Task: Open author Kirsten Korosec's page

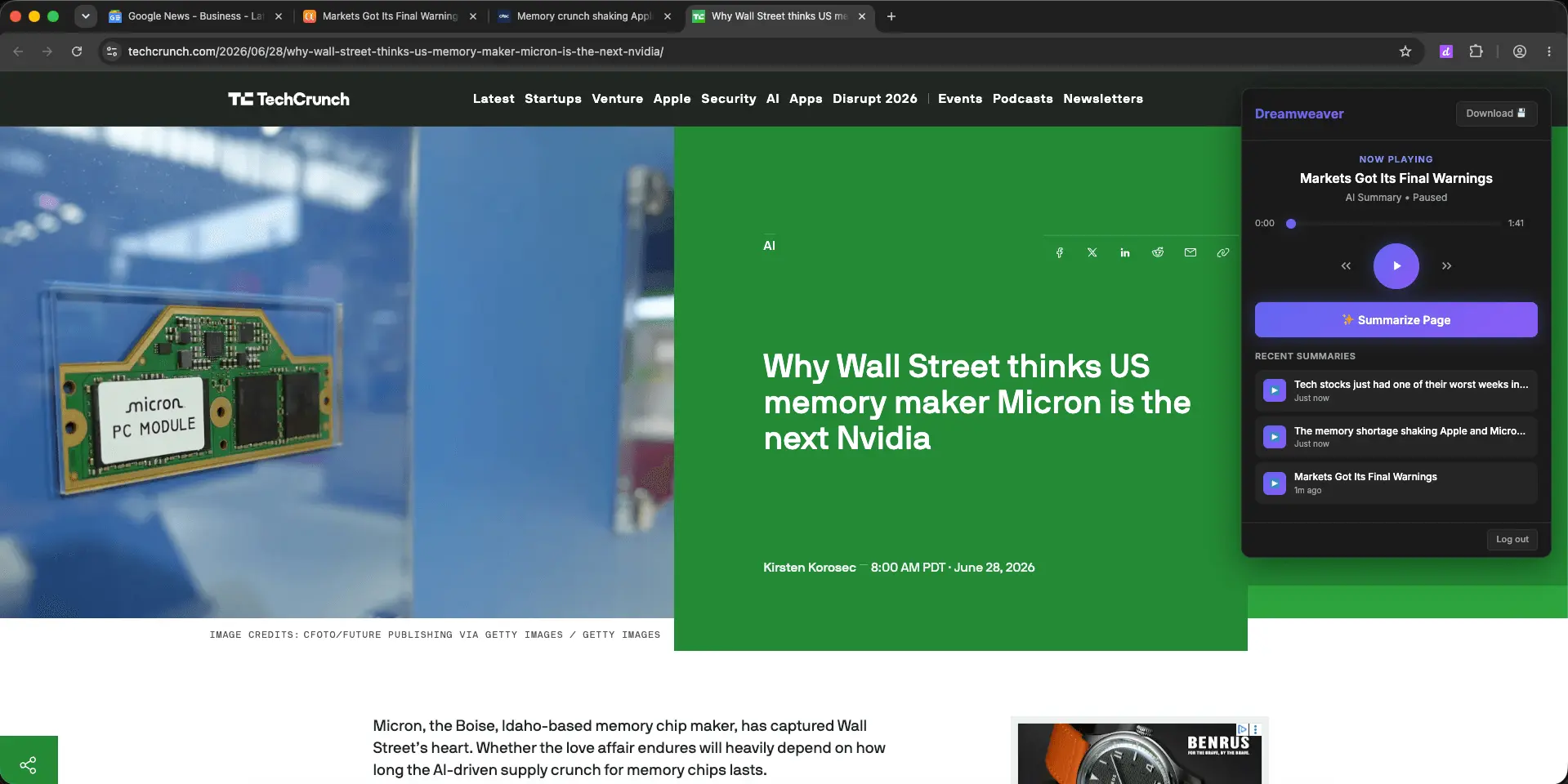Action: tap(809, 568)
